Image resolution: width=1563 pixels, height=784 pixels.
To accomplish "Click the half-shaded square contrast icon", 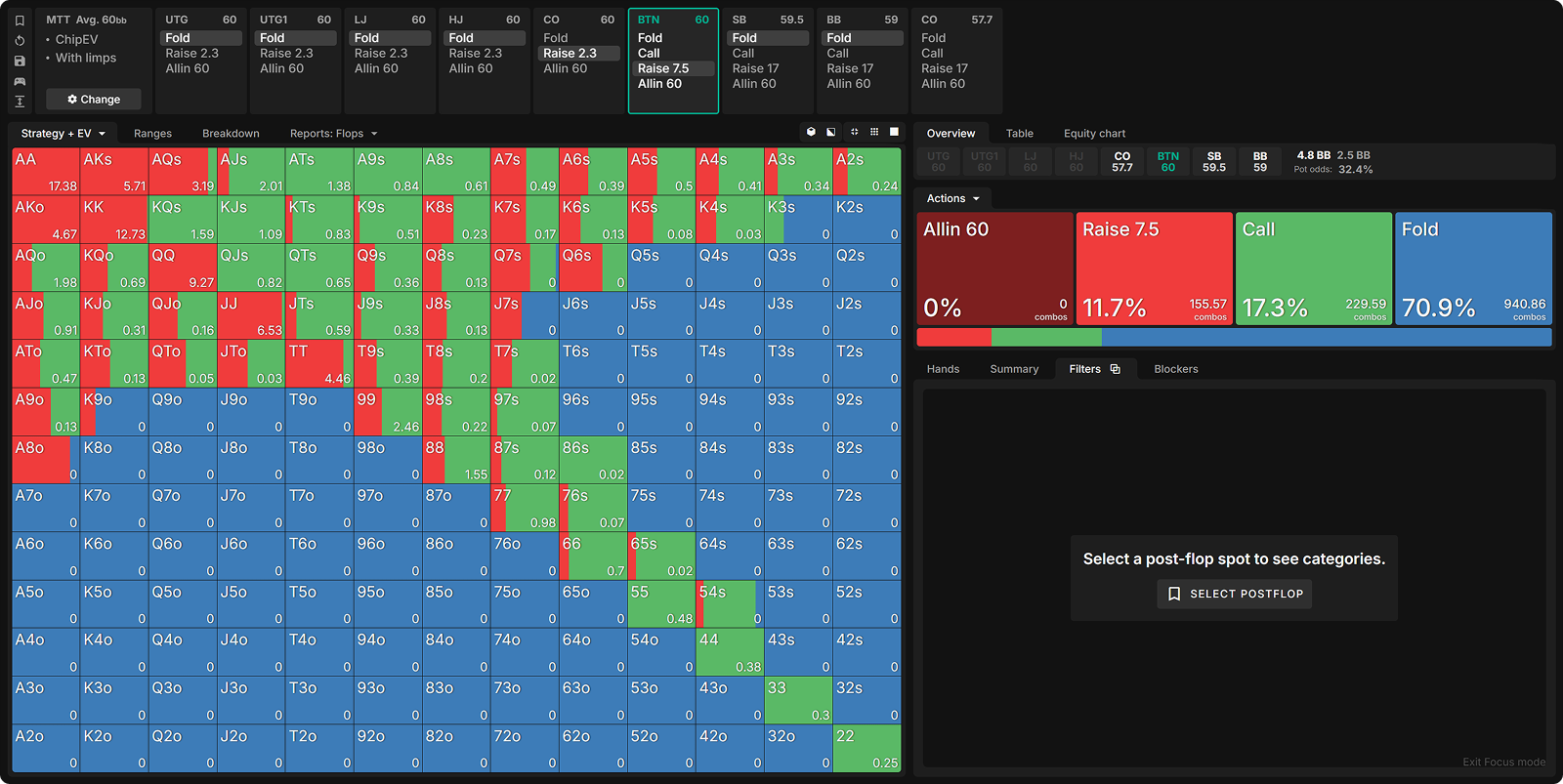I will point(831,132).
